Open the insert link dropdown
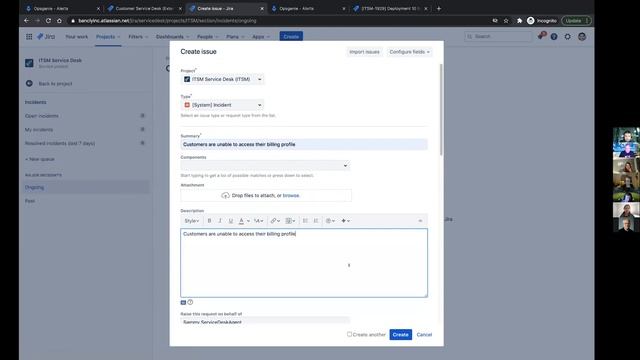The height and width of the screenshot is (360, 640). (x=275, y=221)
